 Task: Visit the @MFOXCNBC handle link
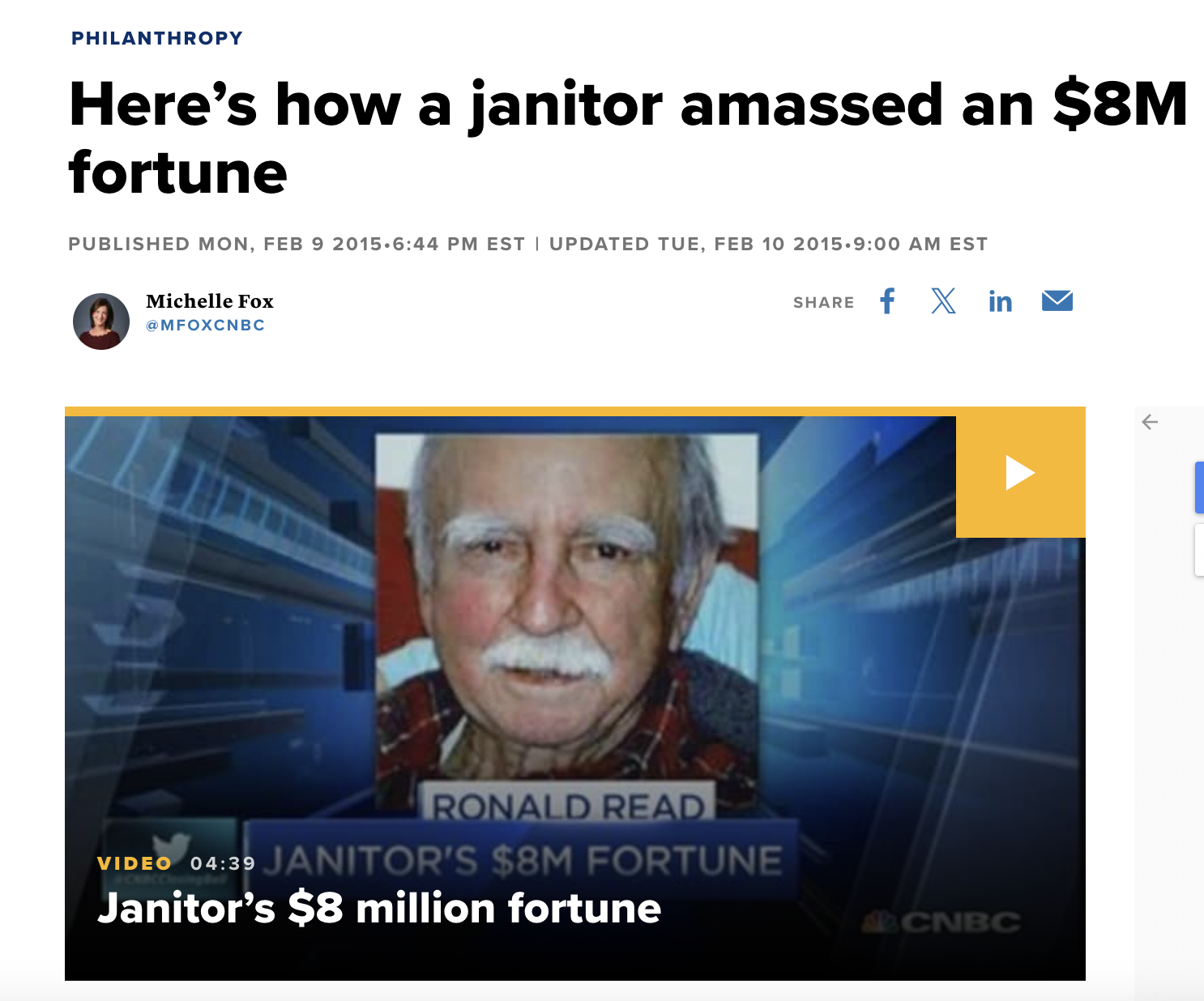[206, 326]
